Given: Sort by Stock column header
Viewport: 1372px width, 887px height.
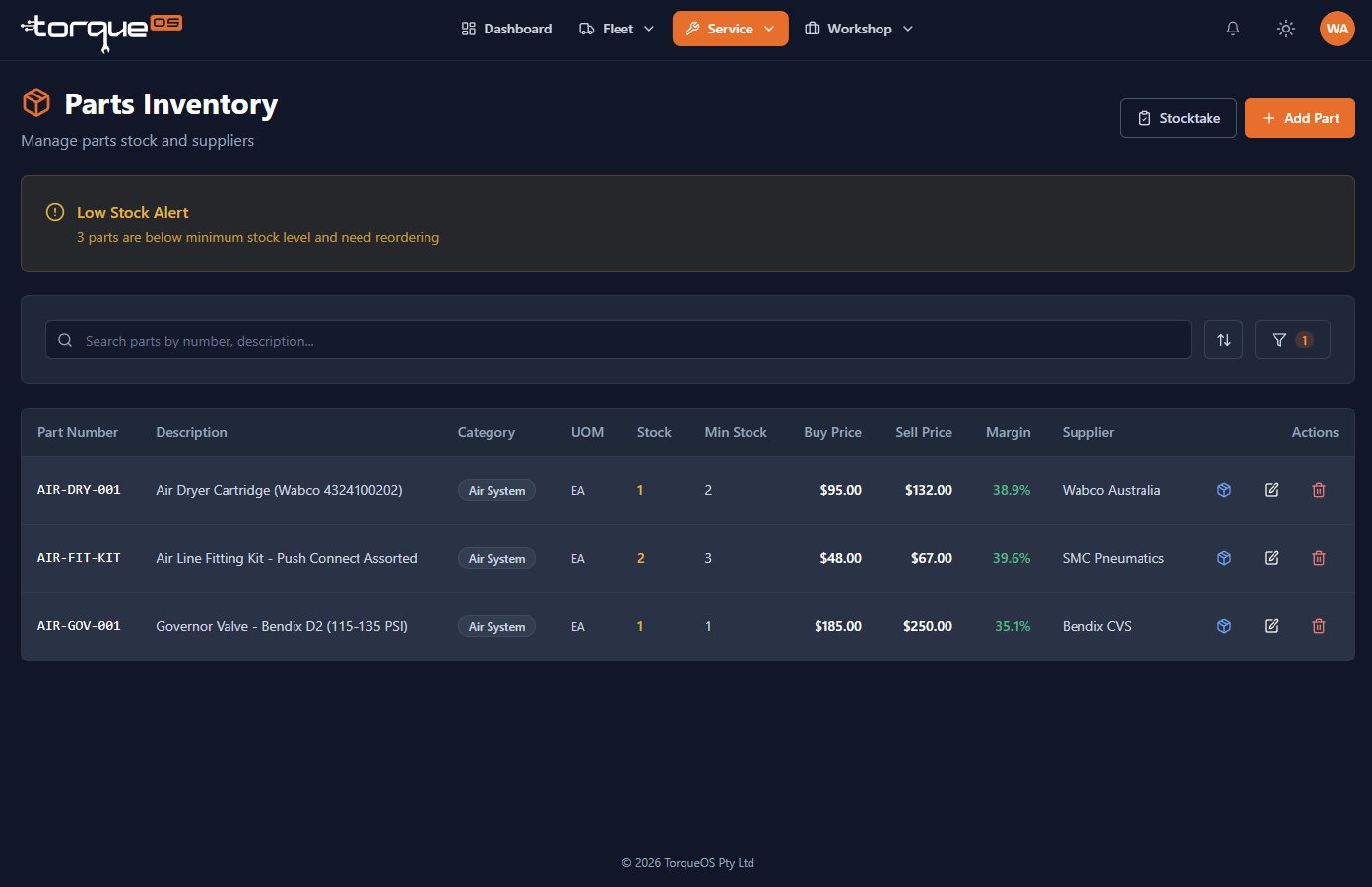Looking at the screenshot, I should click(654, 432).
